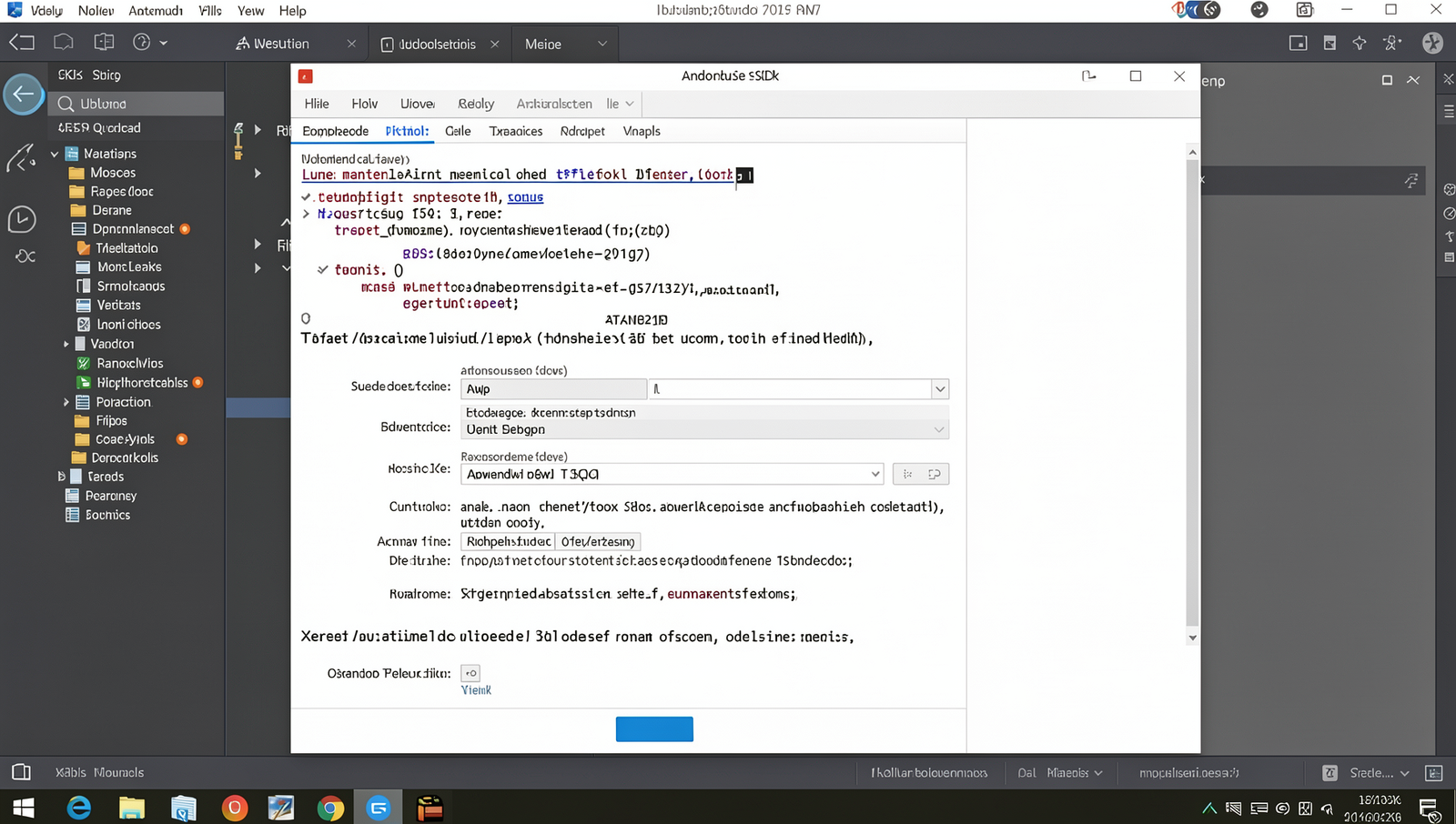The height and width of the screenshot is (824, 1456).
Task: Click the action center icon in system tray
Action: point(1429,808)
